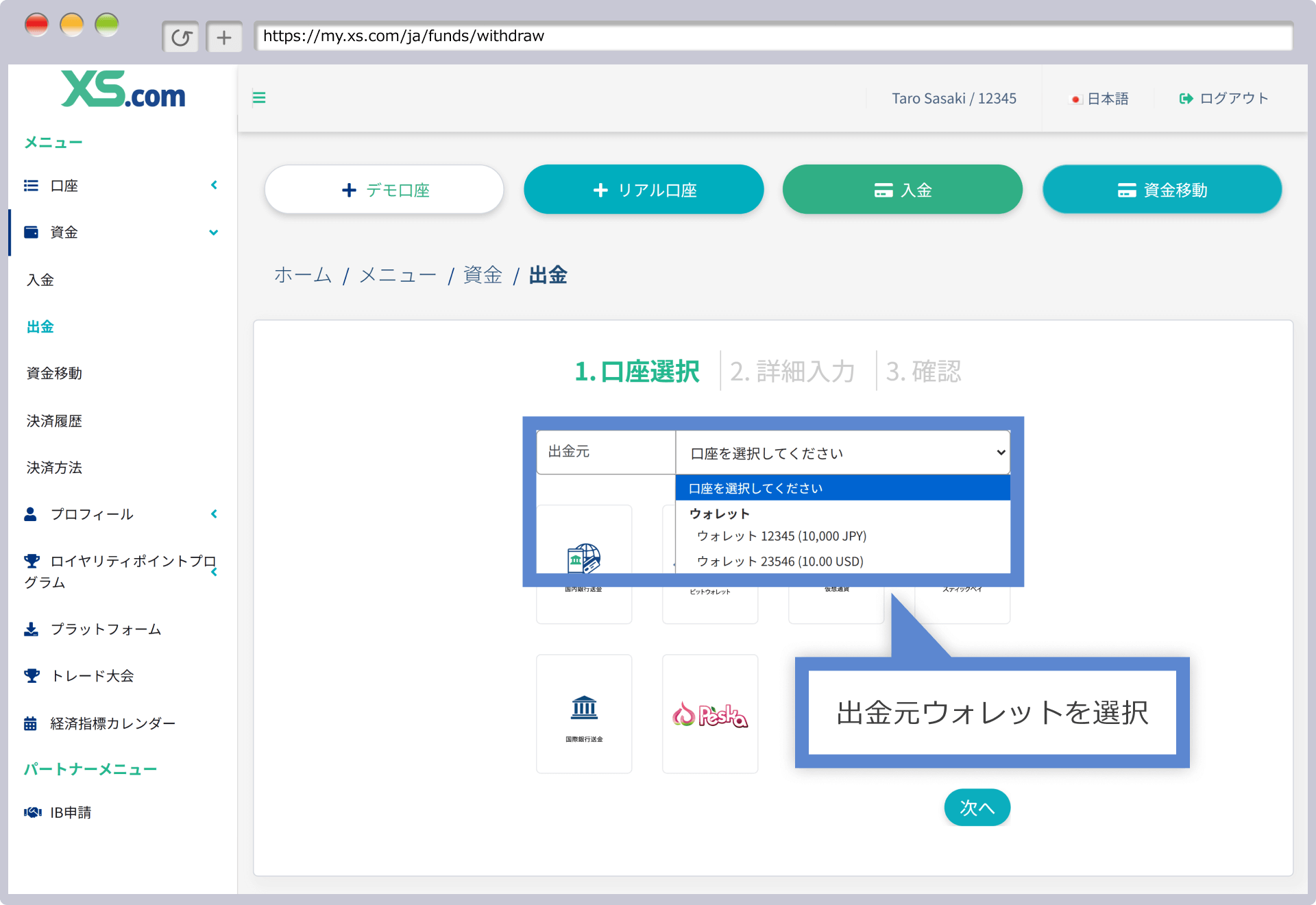This screenshot has width=1316, height=905.
Task: Click the プラットフォーム download icon
Action: (31, 629)
